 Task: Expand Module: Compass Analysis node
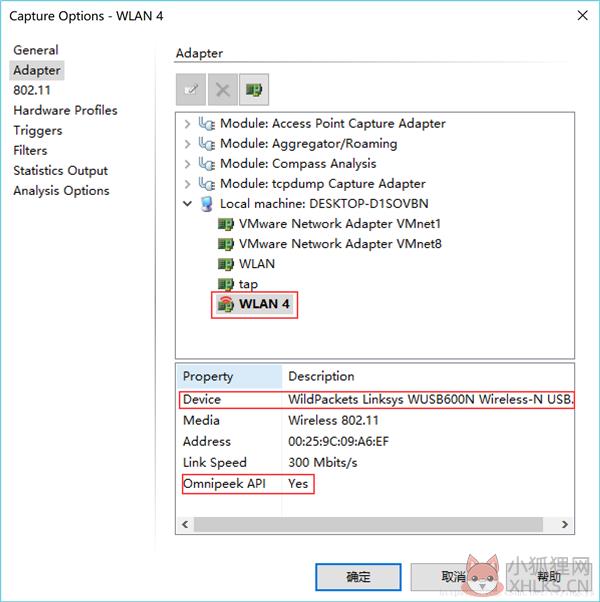coord(187,164)
